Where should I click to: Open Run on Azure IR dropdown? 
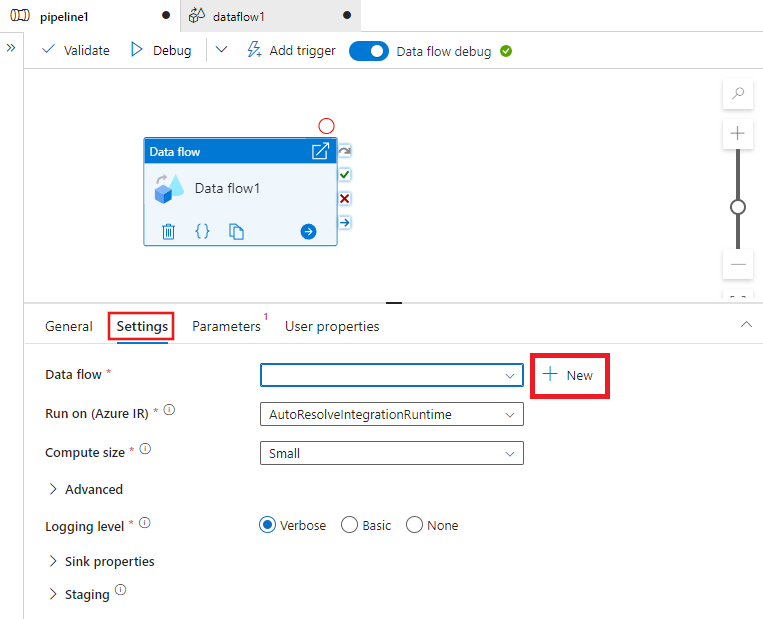click(392, 414)
